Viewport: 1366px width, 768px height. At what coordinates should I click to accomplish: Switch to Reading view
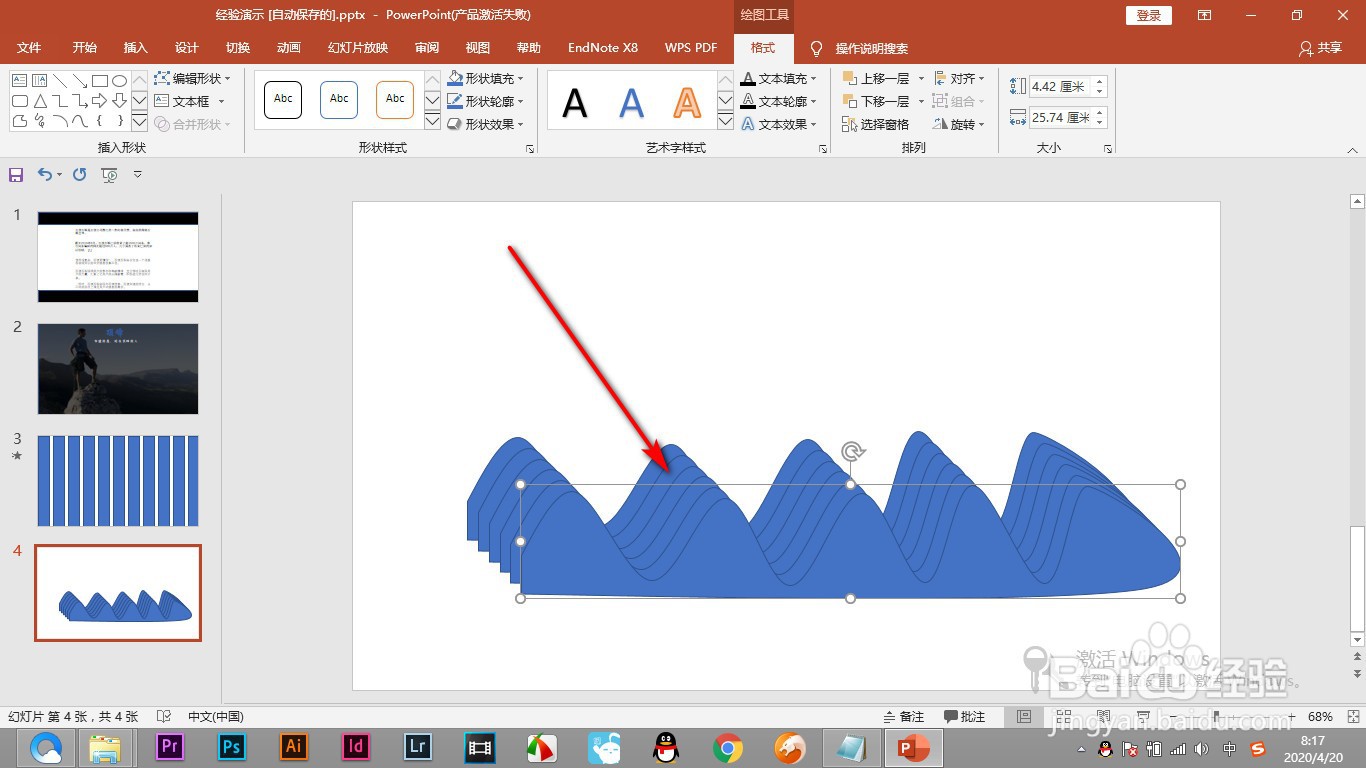pyautogui.click(x=1103, y=717)
